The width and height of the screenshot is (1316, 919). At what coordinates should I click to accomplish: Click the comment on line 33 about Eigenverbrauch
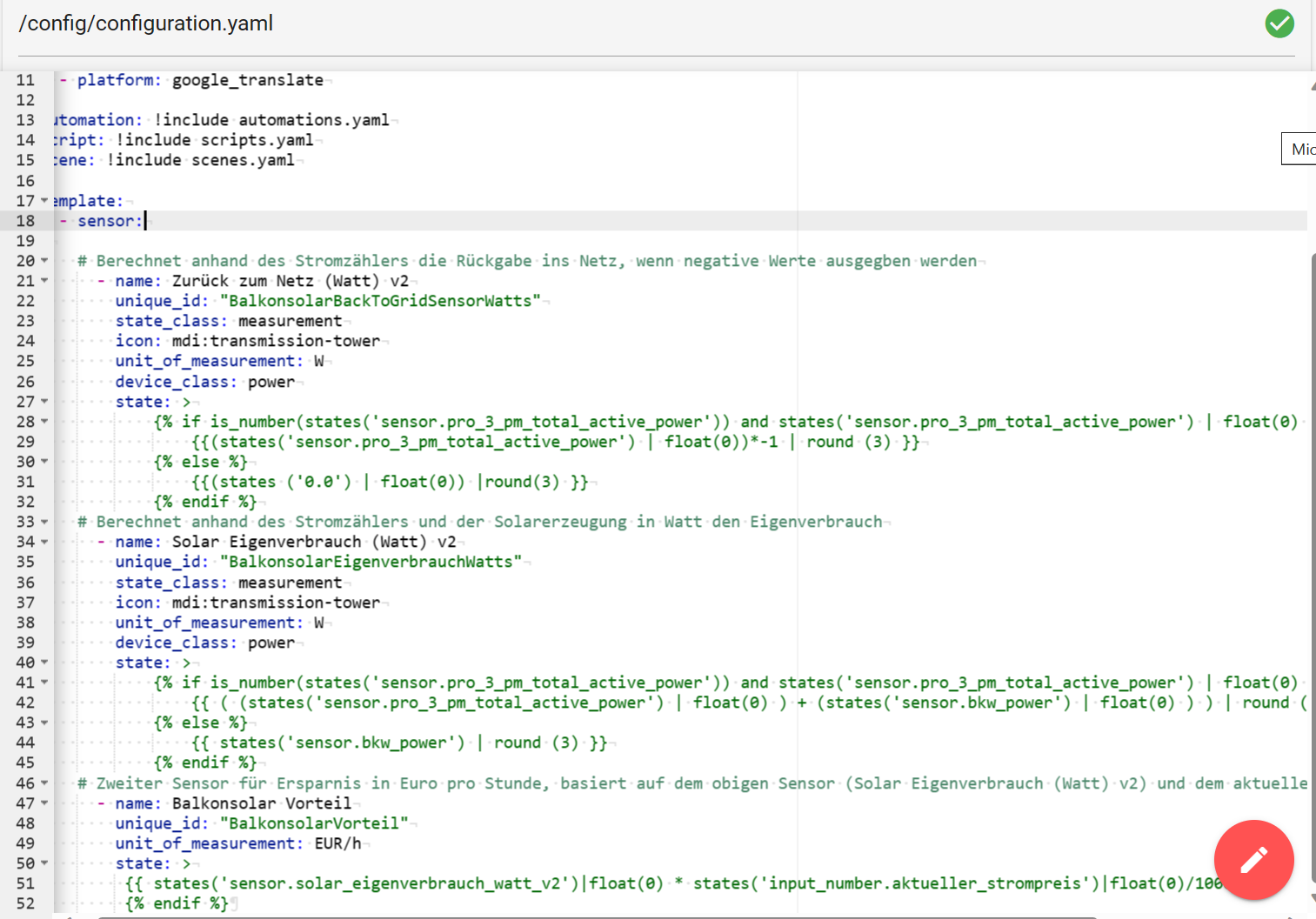pyautogui.click(x=480, y=522)
